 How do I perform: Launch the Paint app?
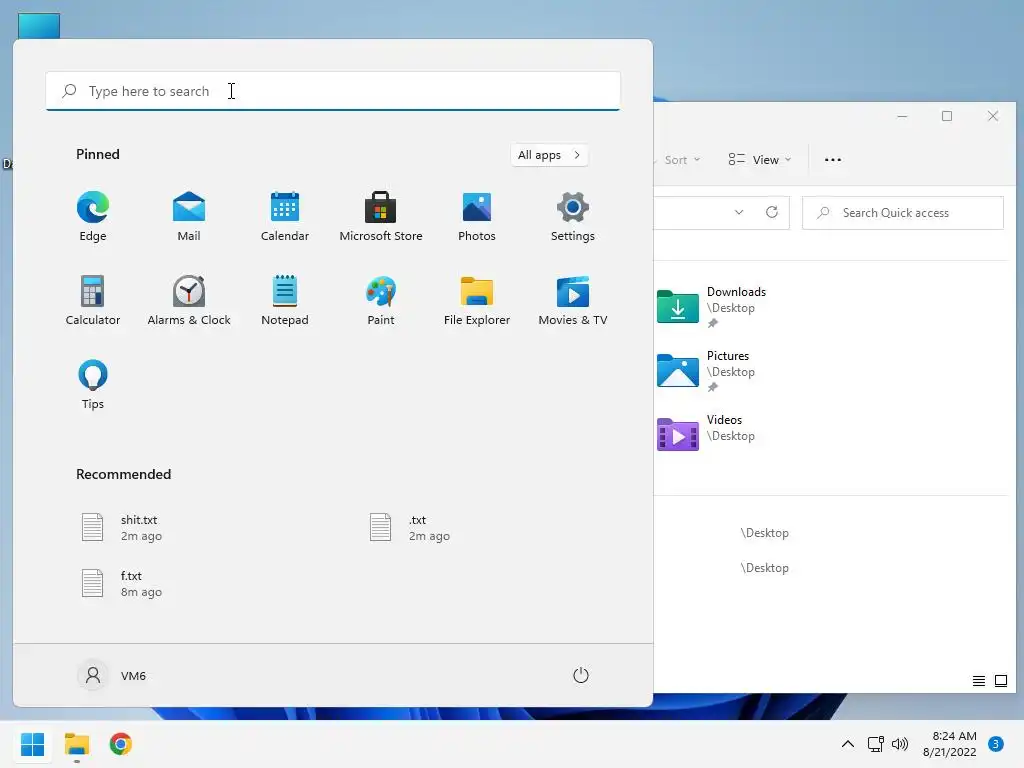coord(381,300)
